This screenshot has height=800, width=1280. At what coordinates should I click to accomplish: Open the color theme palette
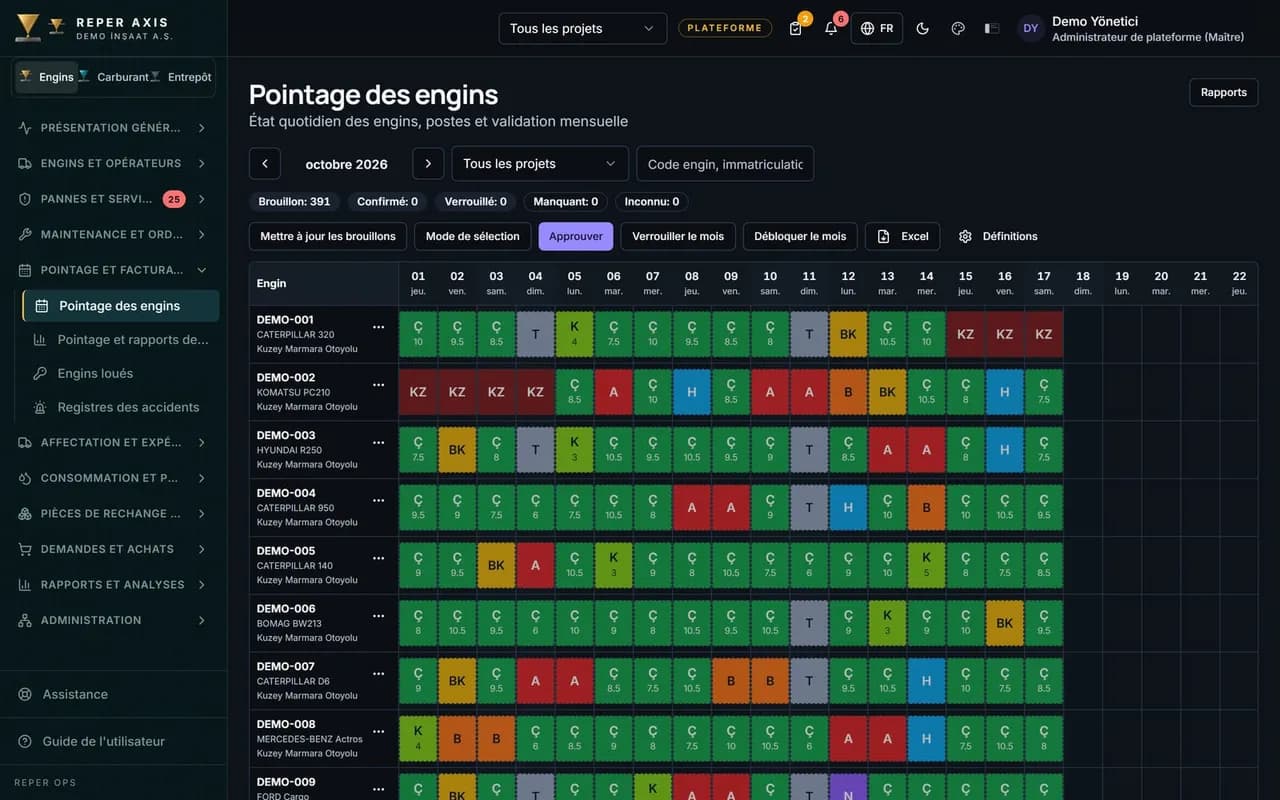click(x=958, y=28)
